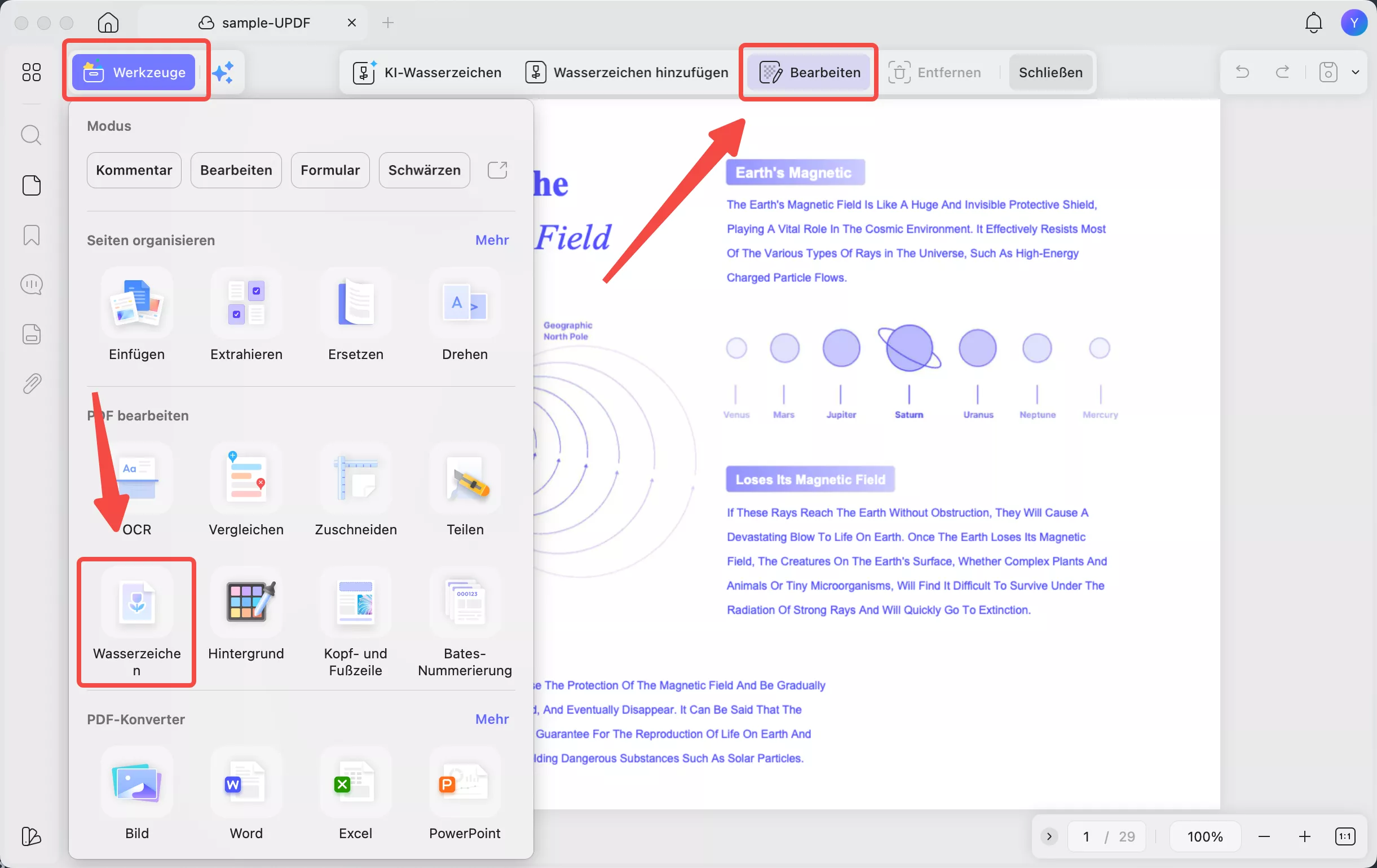Open the Extrahieren pages tool
The height and width of the screenshot is (868, 1377).
tap(246, 316)
